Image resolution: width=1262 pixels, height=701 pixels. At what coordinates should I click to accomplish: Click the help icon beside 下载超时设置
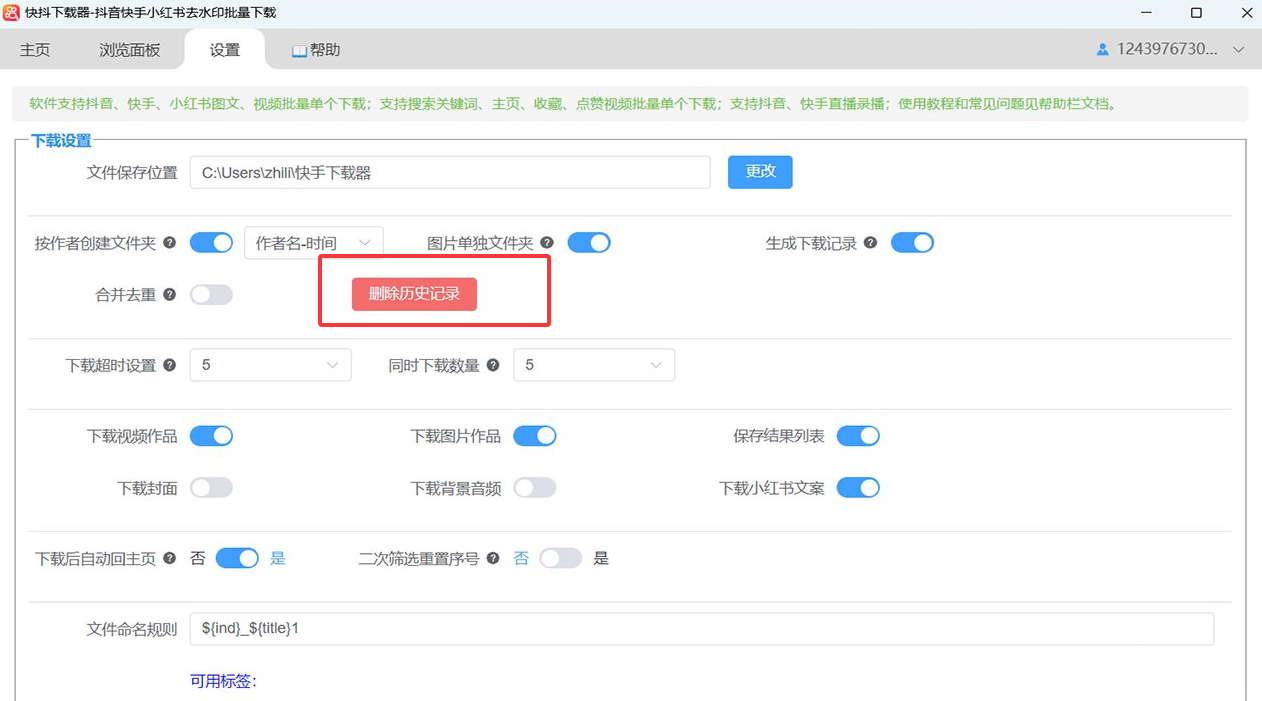pyautogui.click(x=170, y=365)
